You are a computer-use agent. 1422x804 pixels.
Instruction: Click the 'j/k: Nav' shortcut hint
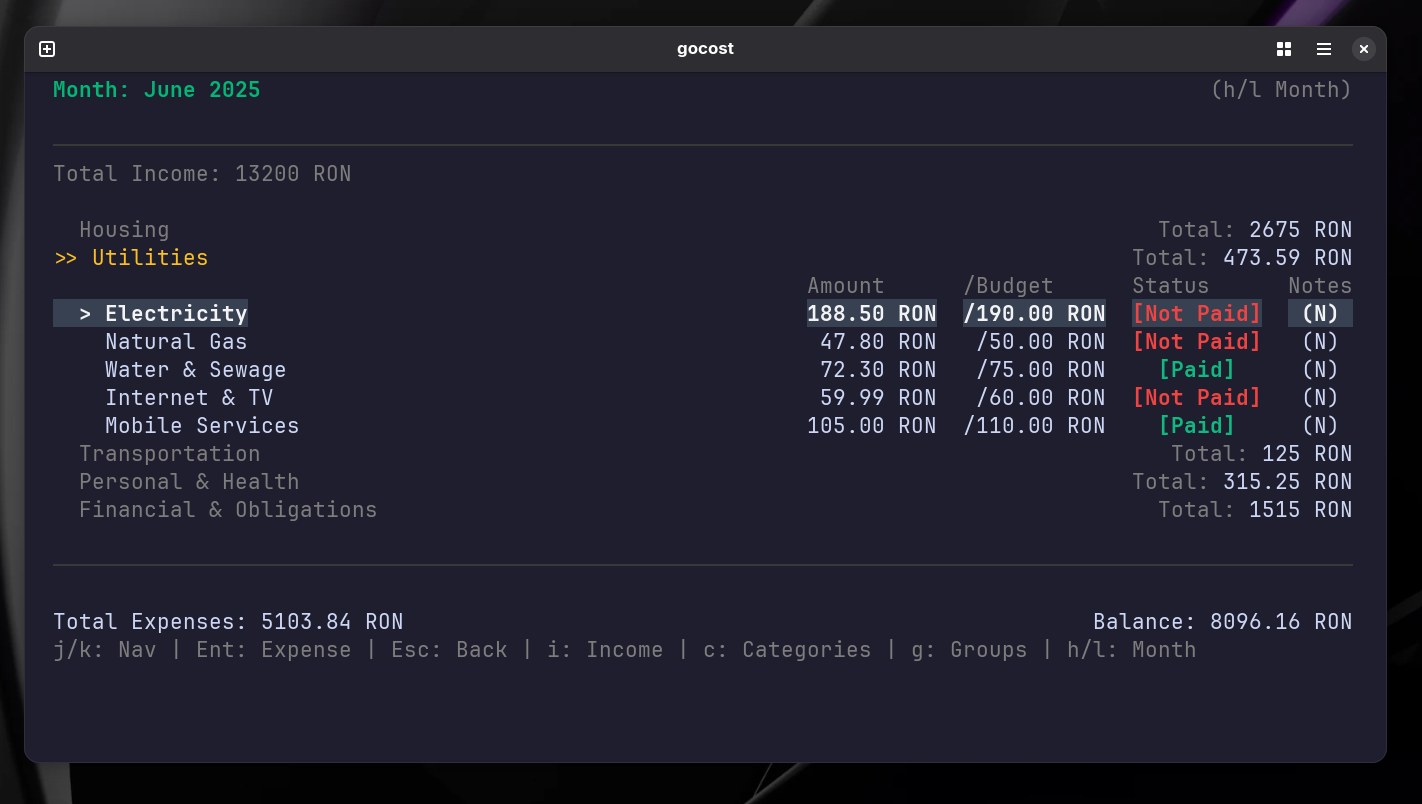click(105, 650)
